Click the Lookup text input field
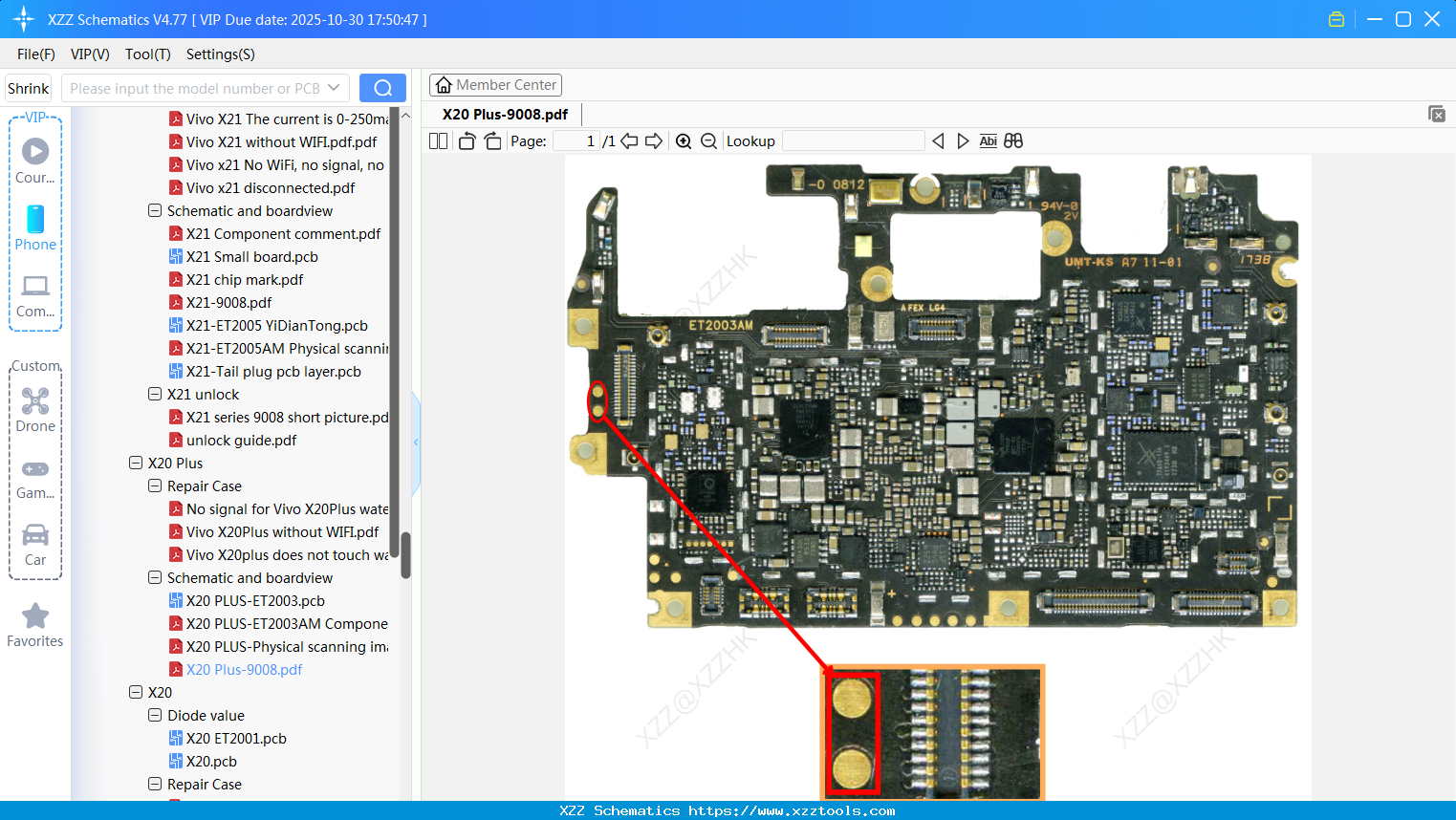Image resolution: width=1456 pixels, height=820 pixels. (853, 141)
